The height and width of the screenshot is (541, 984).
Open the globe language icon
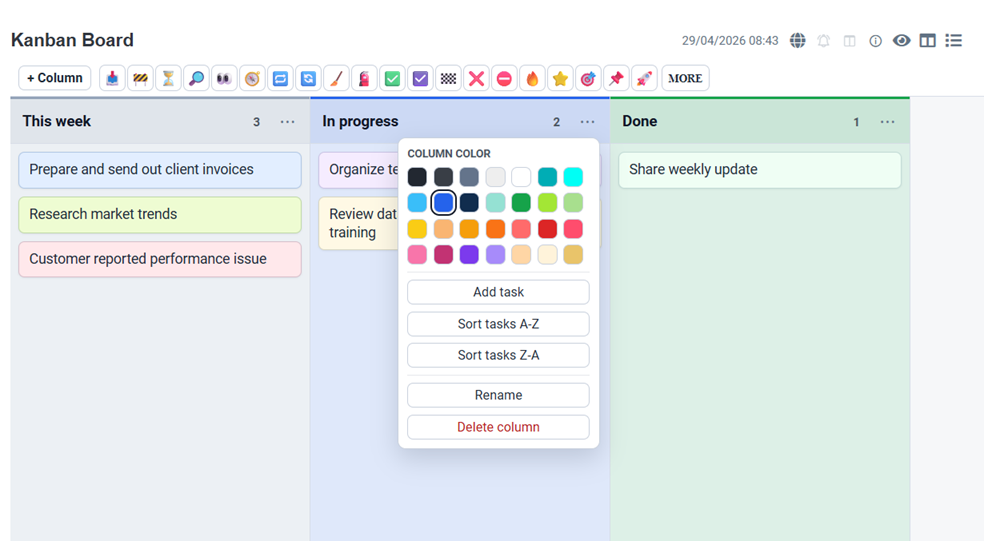[798, 41]
